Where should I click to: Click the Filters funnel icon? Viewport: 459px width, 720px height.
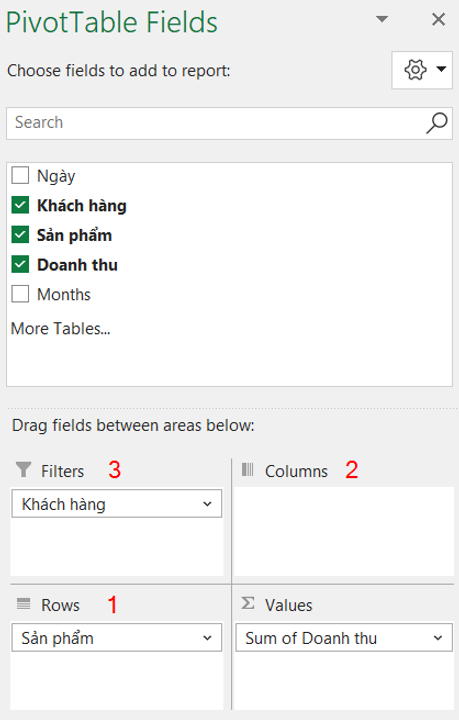tap(23, 470)
